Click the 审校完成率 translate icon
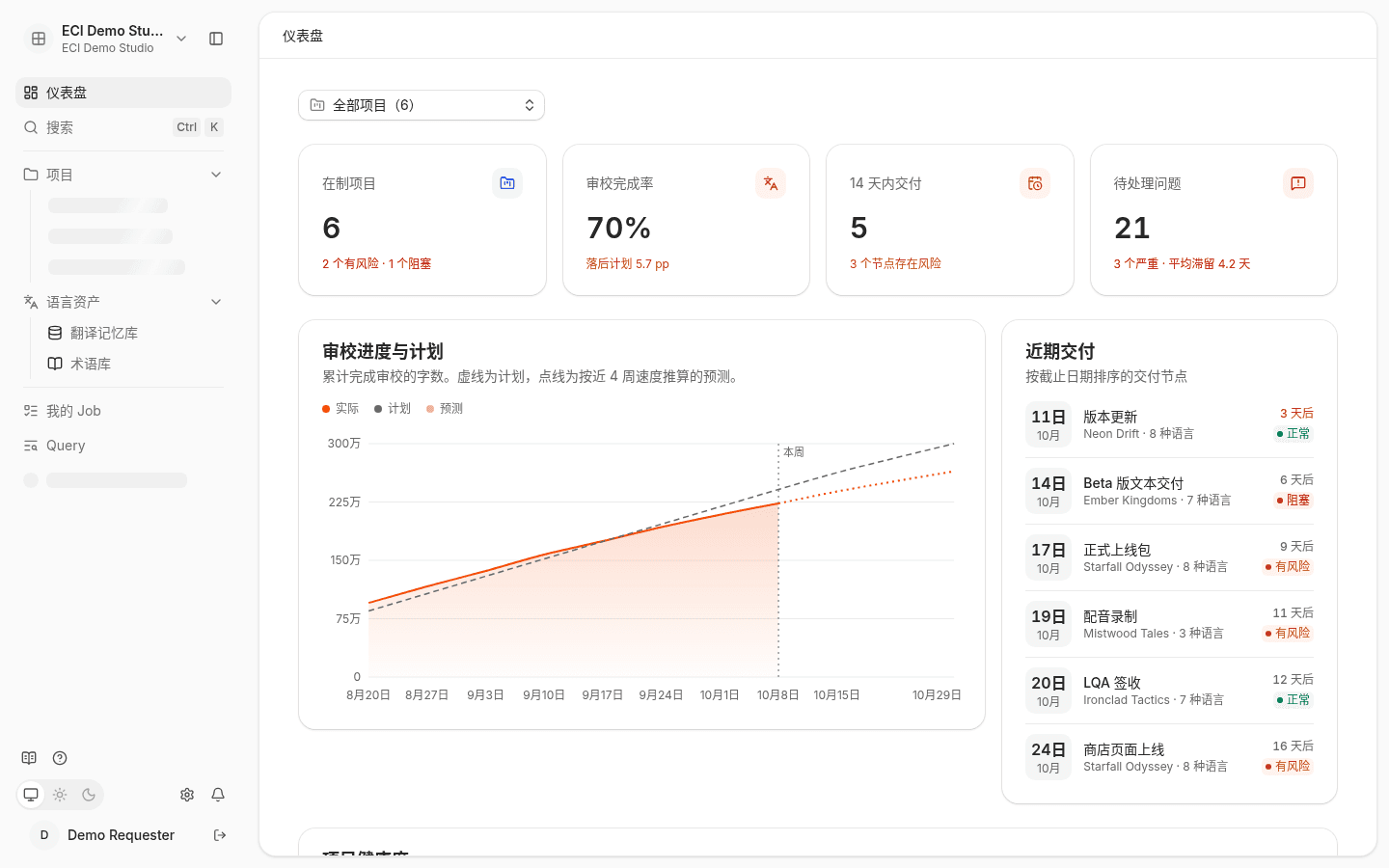This screenshot has width=1389, height=868. coord(771,183)
